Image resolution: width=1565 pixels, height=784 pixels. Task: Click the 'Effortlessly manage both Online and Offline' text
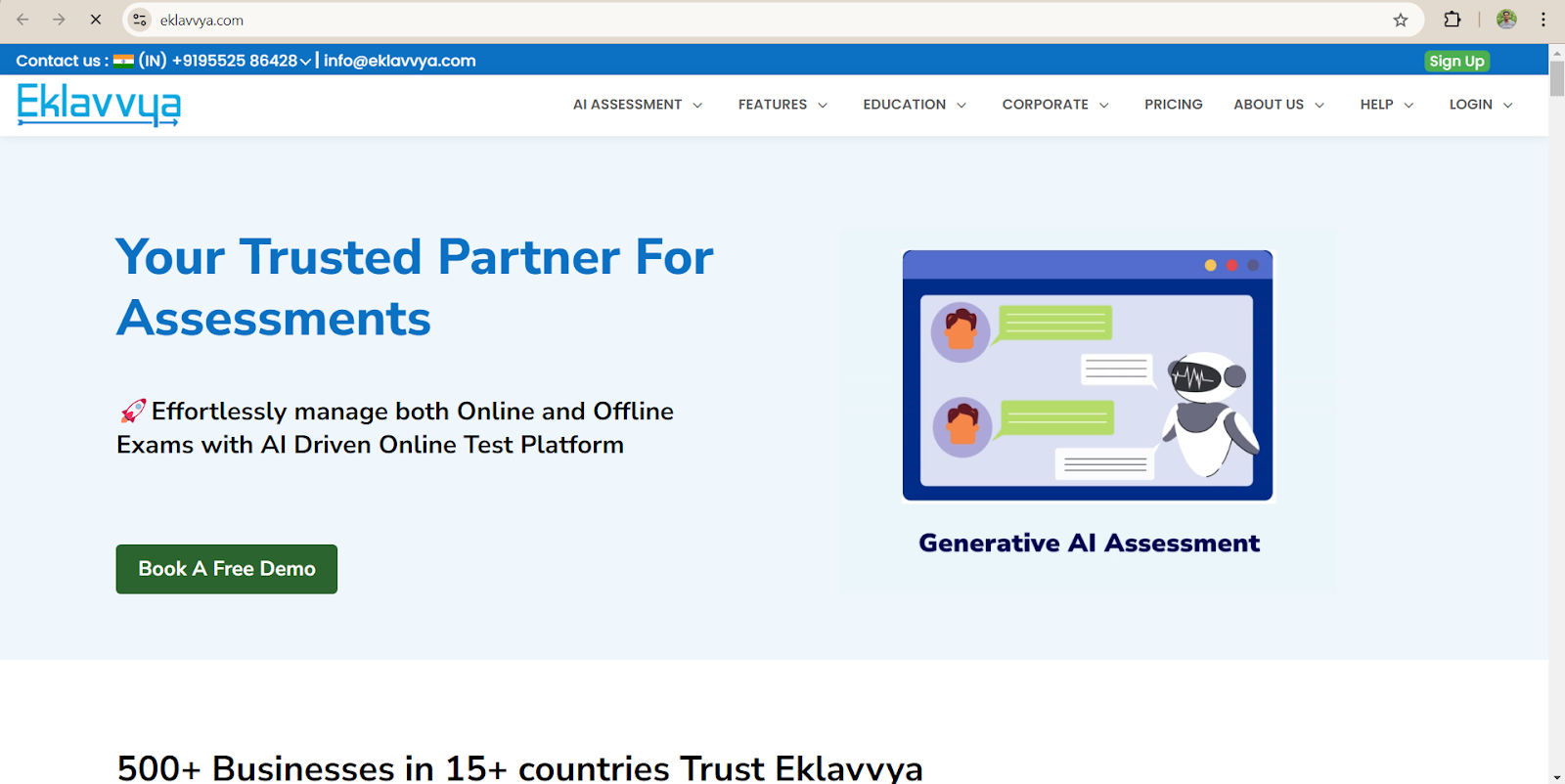tap(413, 412)
